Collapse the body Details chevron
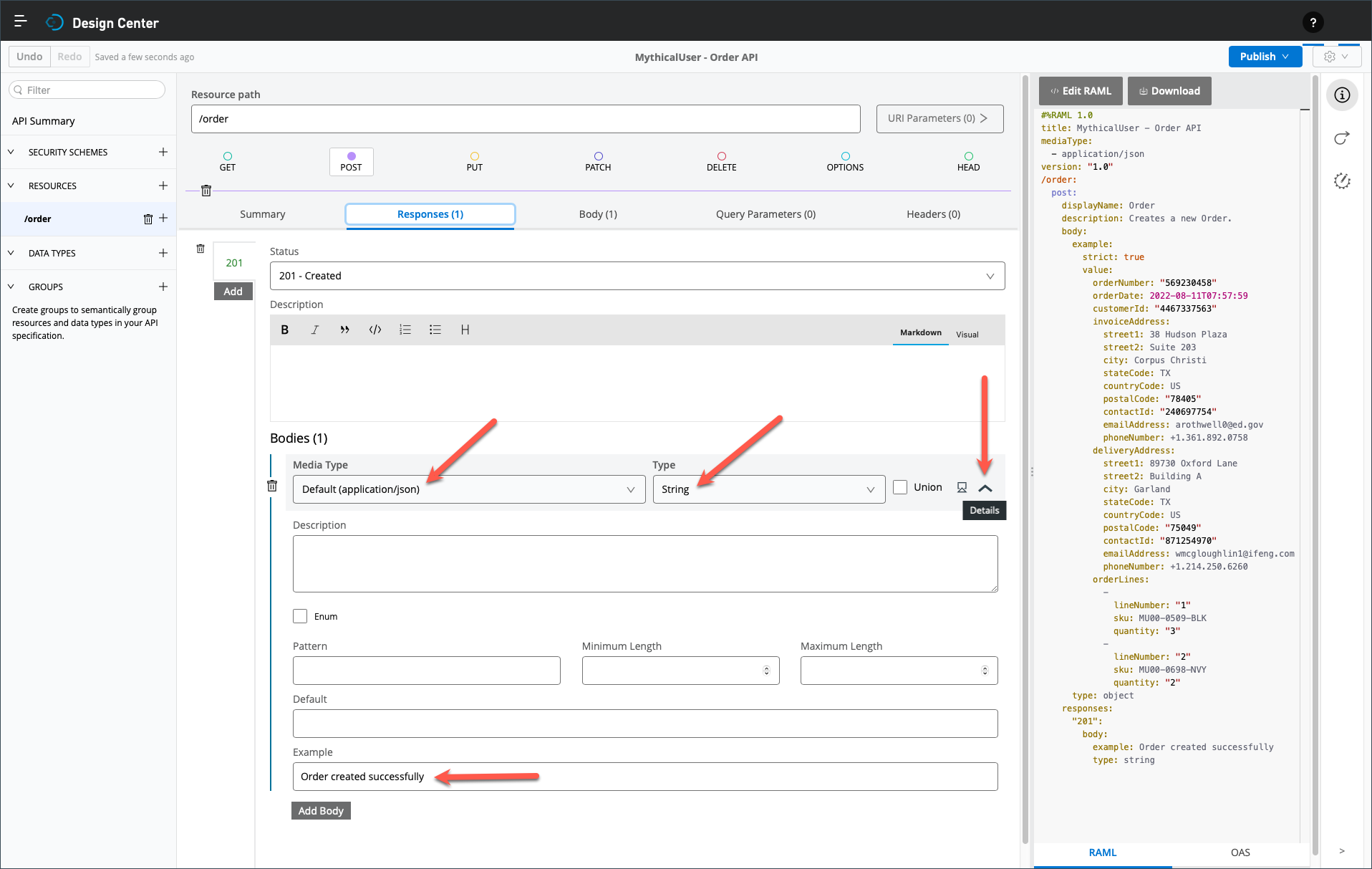 pos(985,488)
